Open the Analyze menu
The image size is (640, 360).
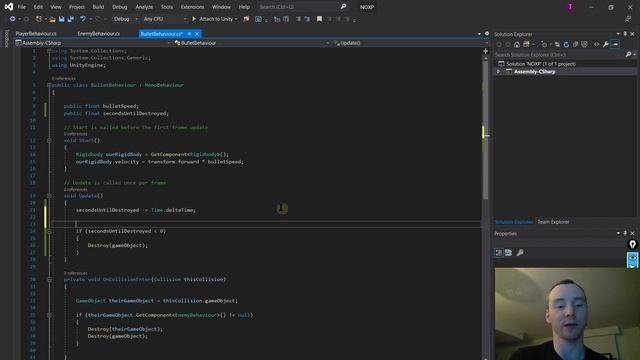[x=144, y=7]
